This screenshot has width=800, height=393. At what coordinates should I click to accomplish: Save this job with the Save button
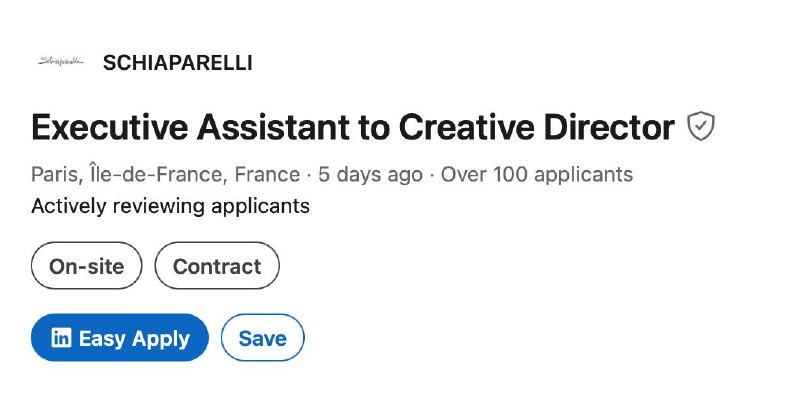pos(263,338)
